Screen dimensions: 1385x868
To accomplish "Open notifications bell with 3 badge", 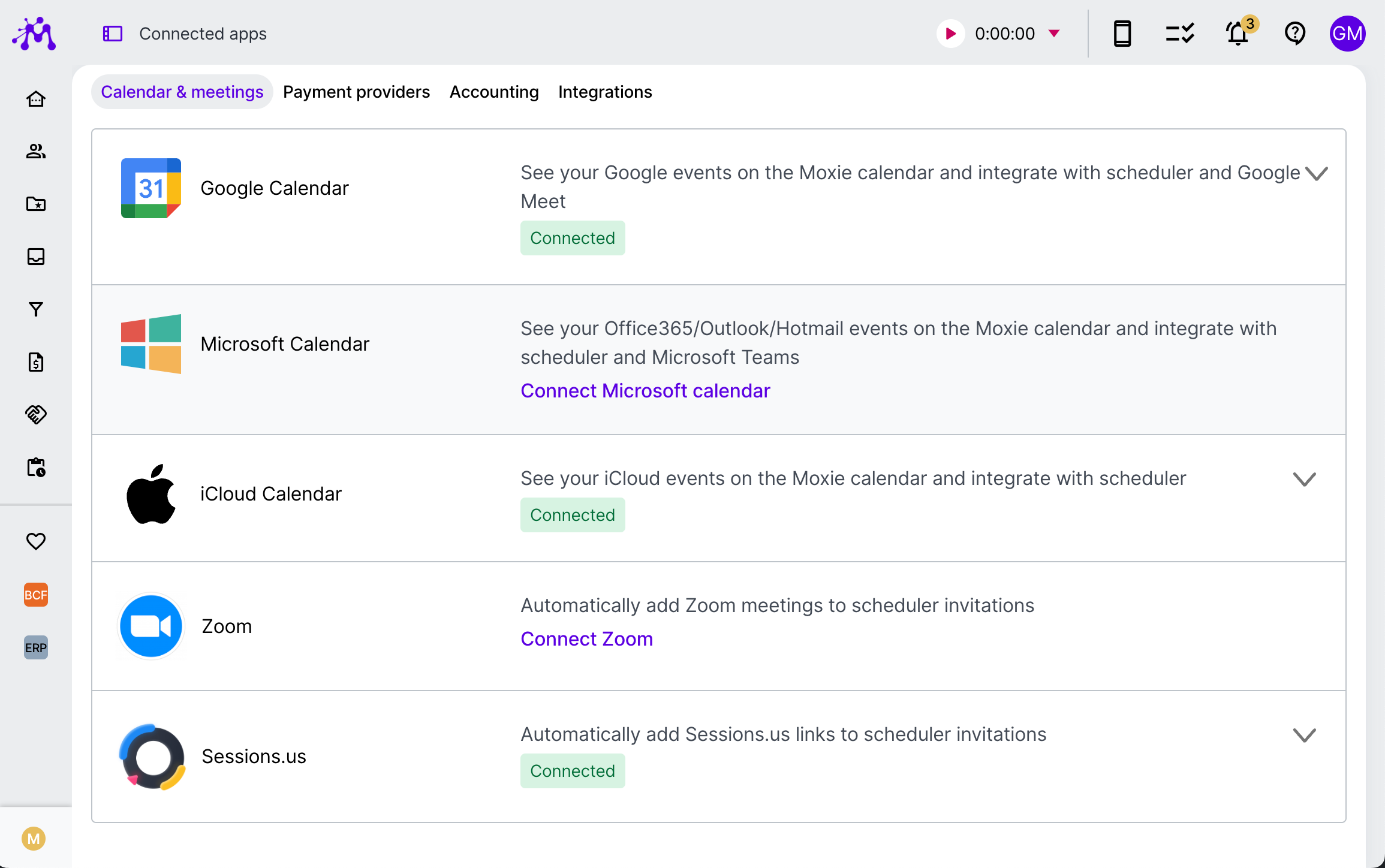I will [1239, 32].
